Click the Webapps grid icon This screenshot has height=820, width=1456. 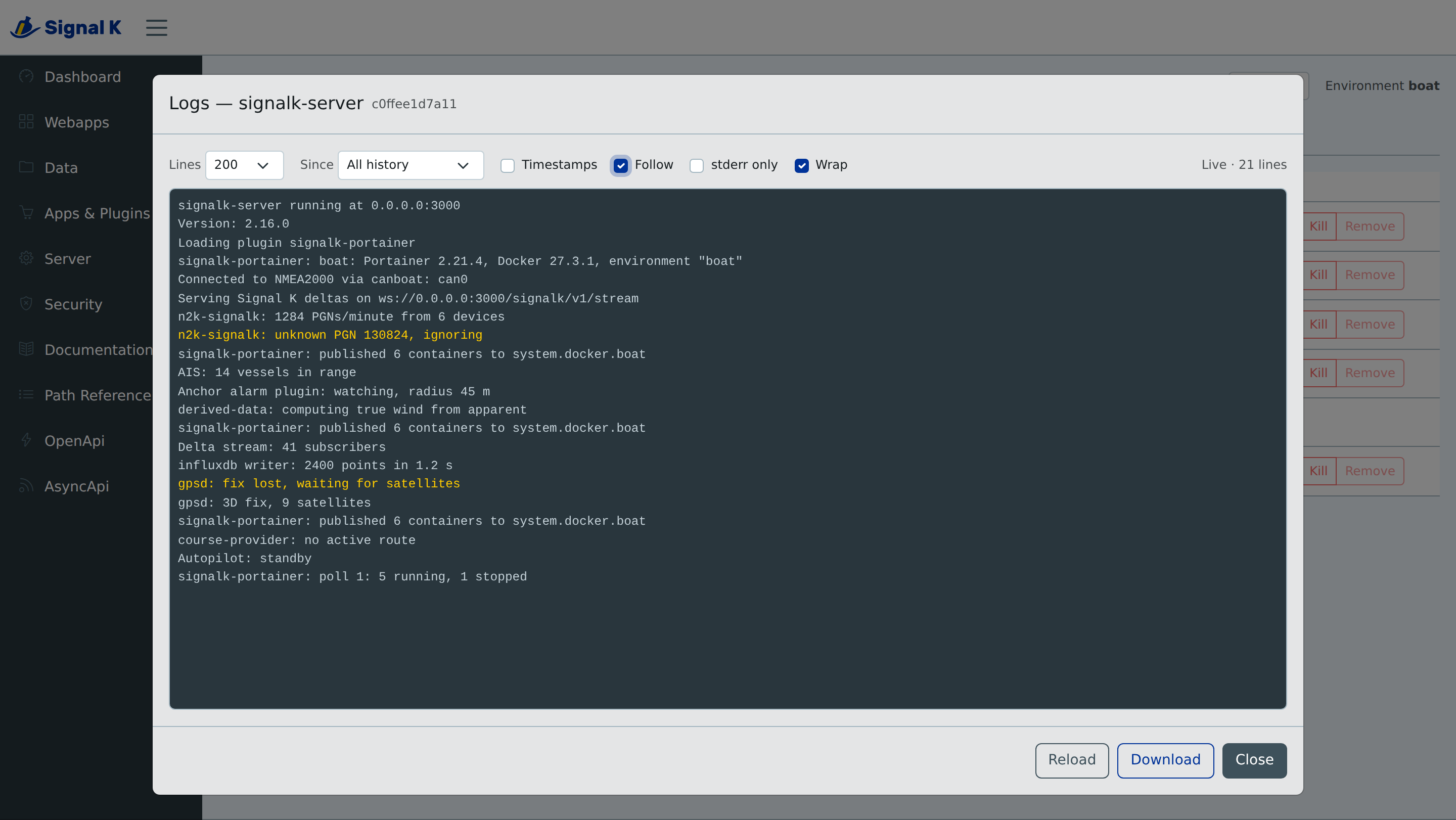pos(26,121)
